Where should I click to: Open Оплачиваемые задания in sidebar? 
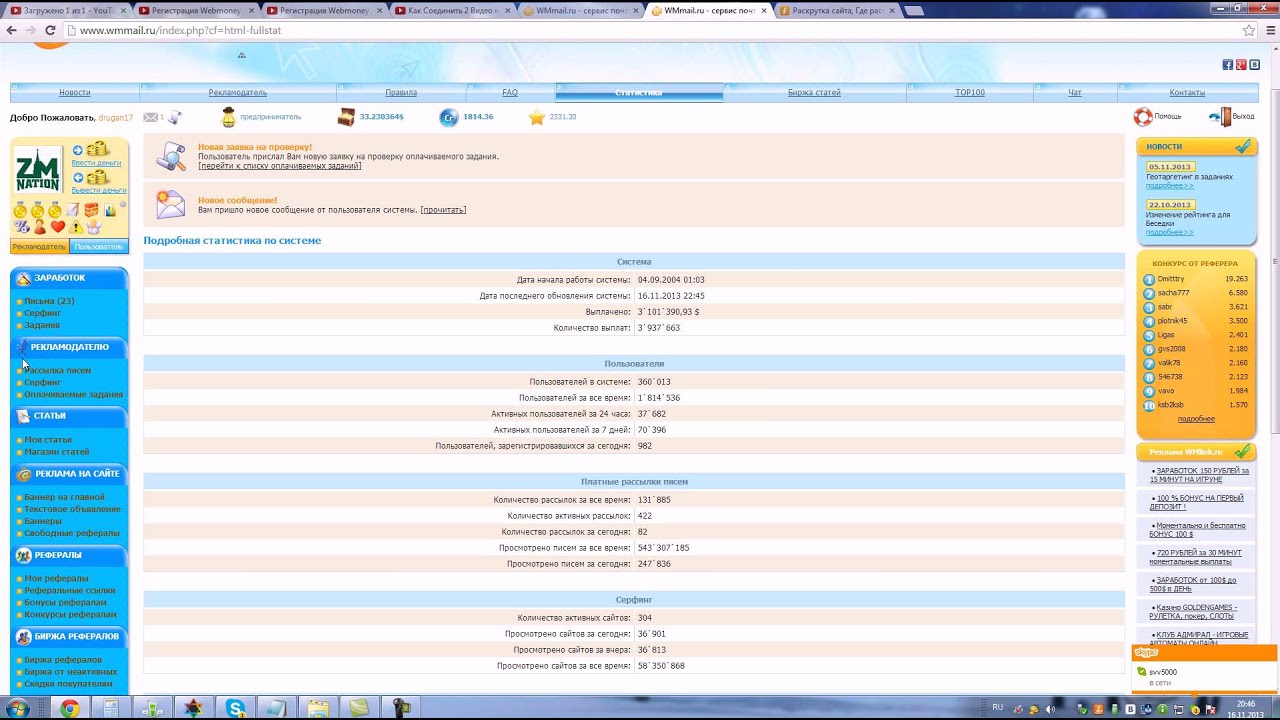pos(74,394)
